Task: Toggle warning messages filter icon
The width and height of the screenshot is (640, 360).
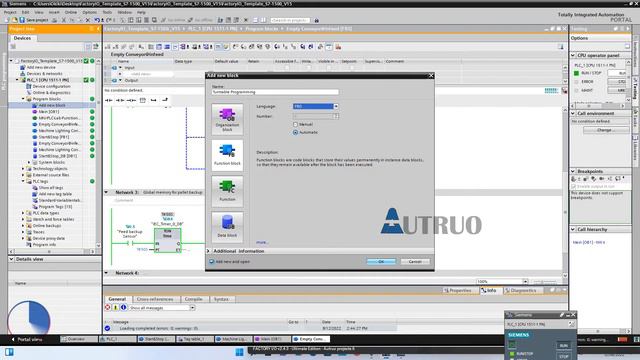Action: click(x=116, y=307)
